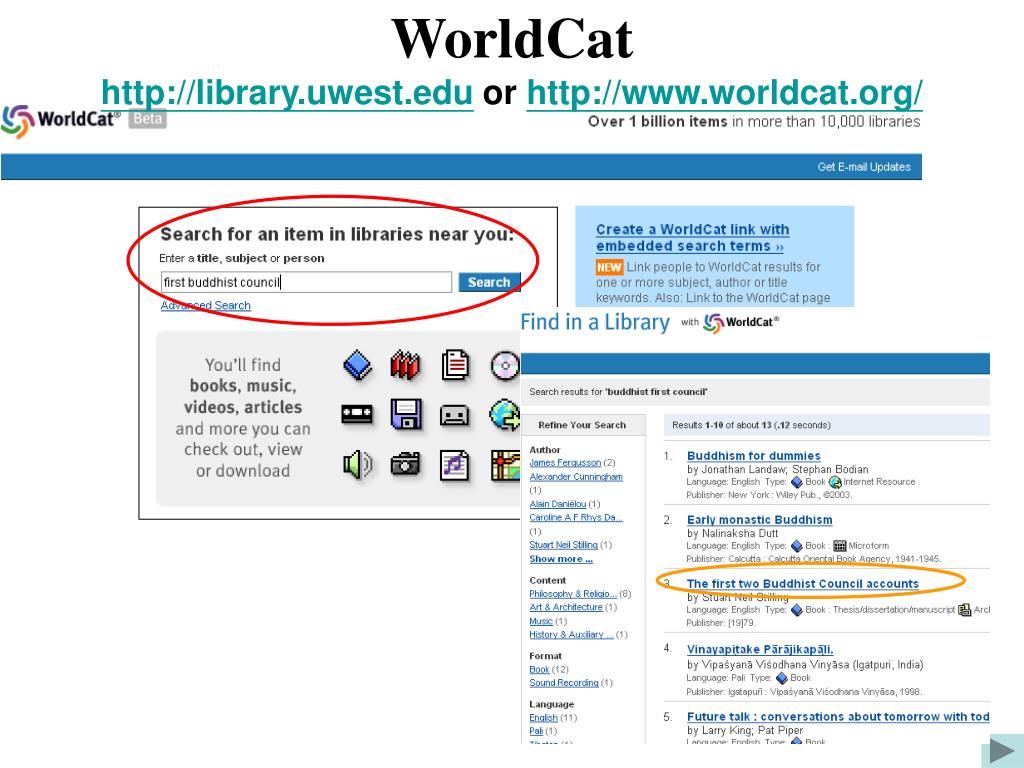Screen dimensions: 1024x768
Task: Click Get E-mail Updates in blue bar
Action: coord(864,167)
